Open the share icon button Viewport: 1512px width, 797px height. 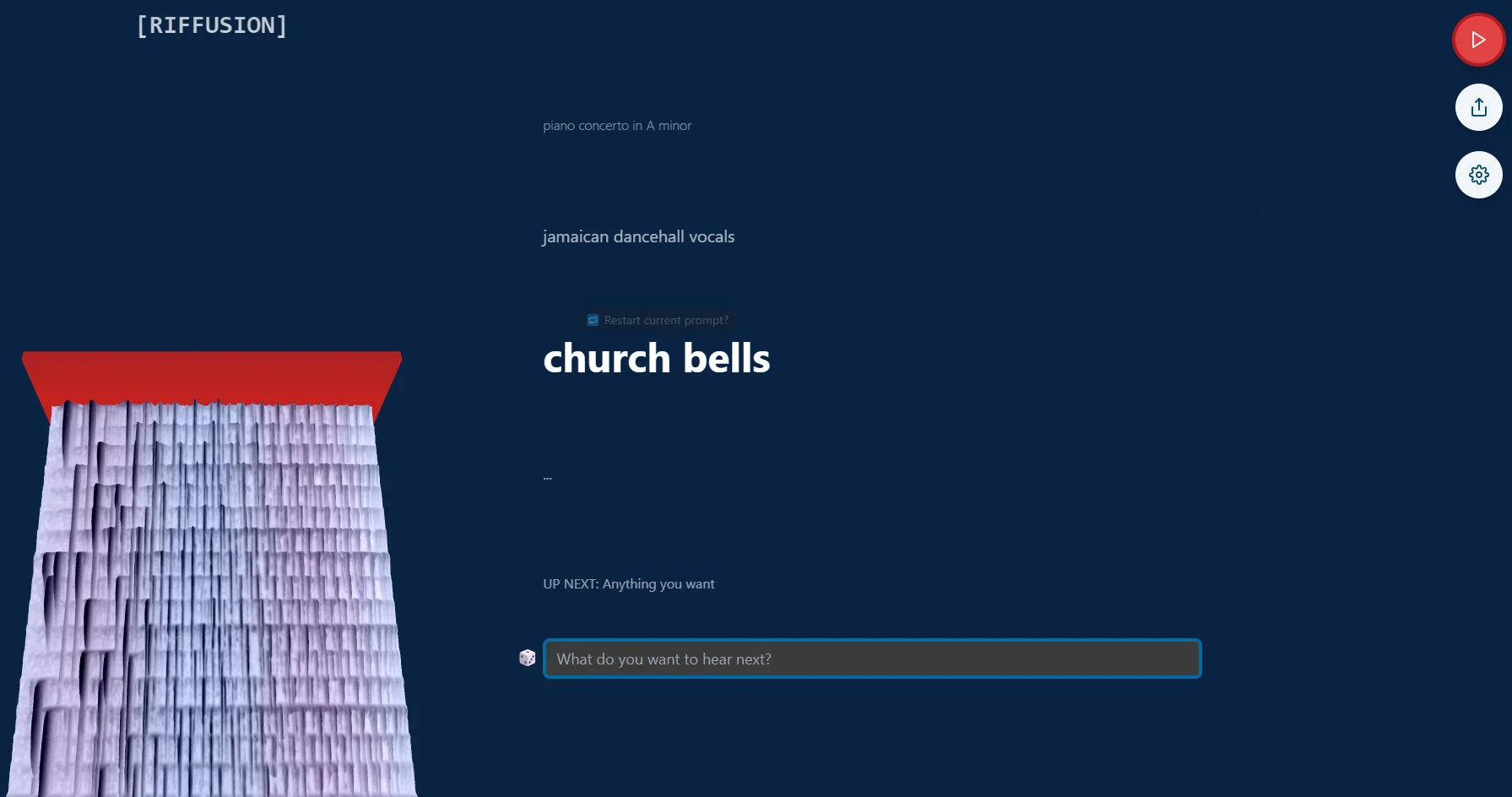click(1478, 107)
